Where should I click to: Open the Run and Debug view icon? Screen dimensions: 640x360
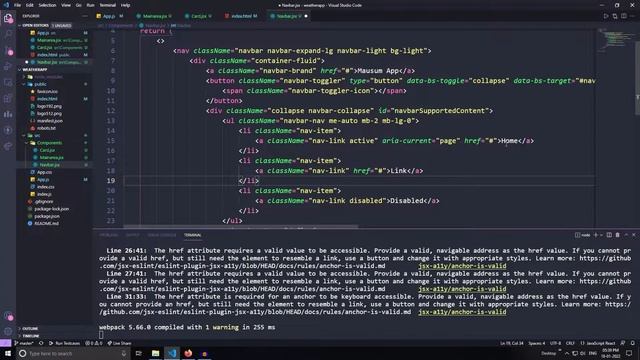point(8,67)
